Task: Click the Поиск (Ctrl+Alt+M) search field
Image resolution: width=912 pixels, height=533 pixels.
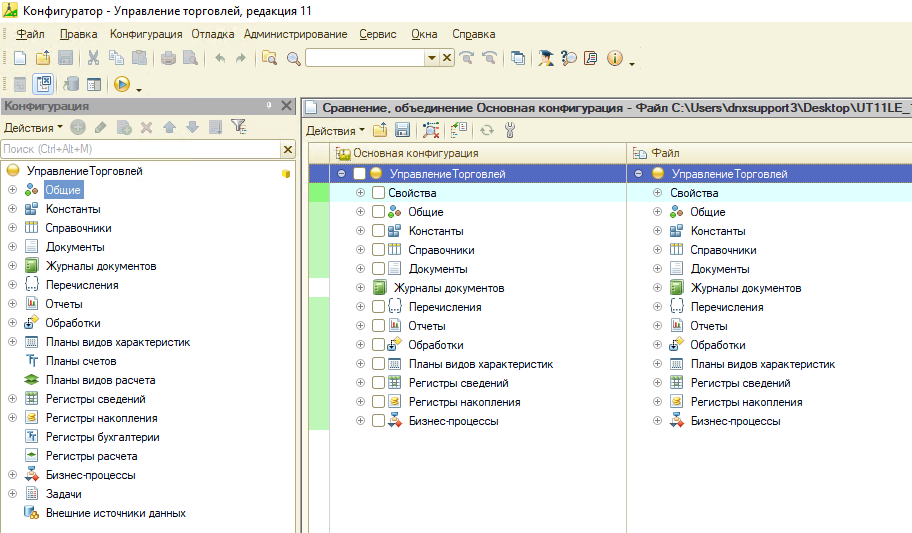Action: (x=140, y=149)
